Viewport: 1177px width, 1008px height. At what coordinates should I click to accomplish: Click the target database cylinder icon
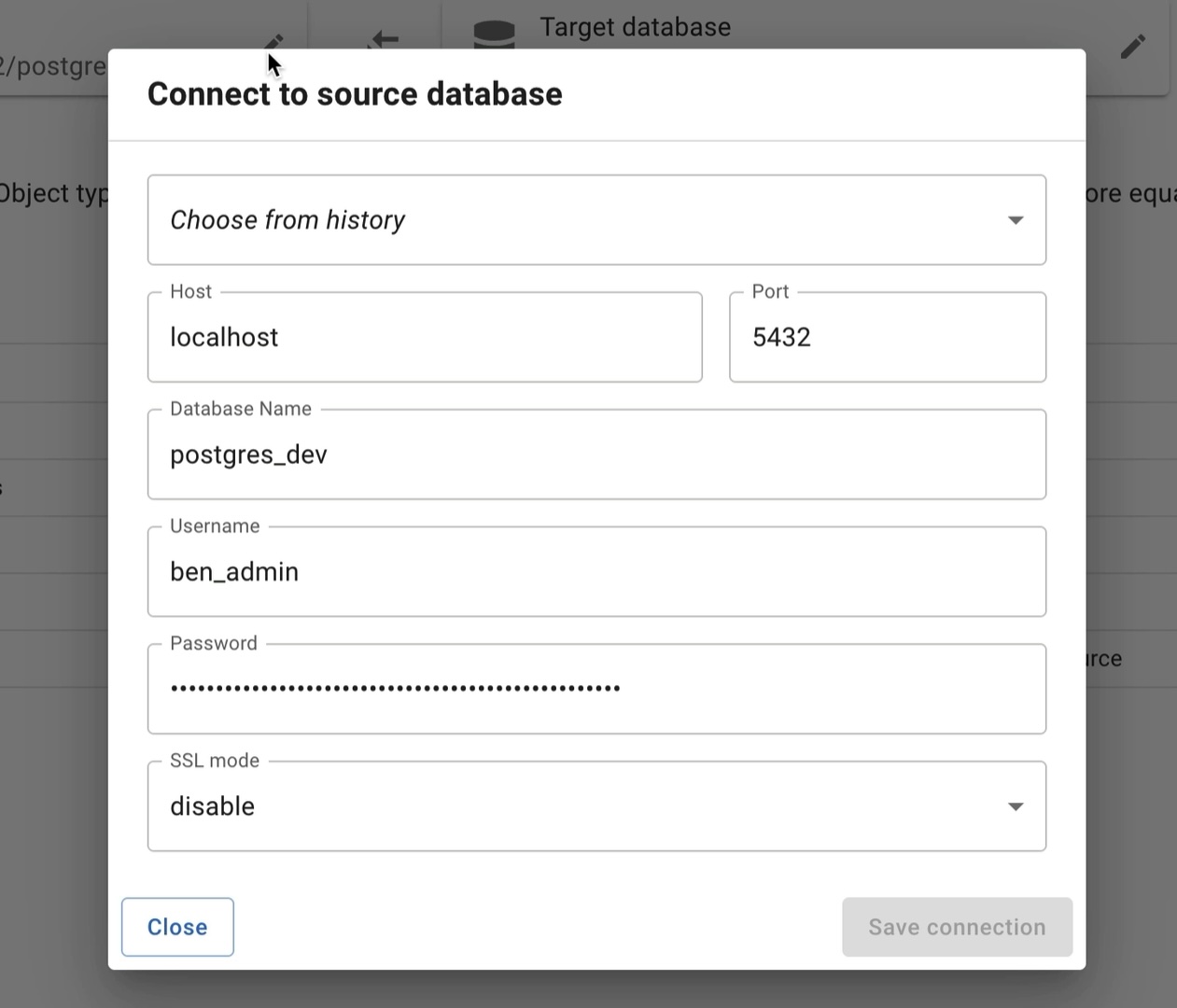point(494,34)
